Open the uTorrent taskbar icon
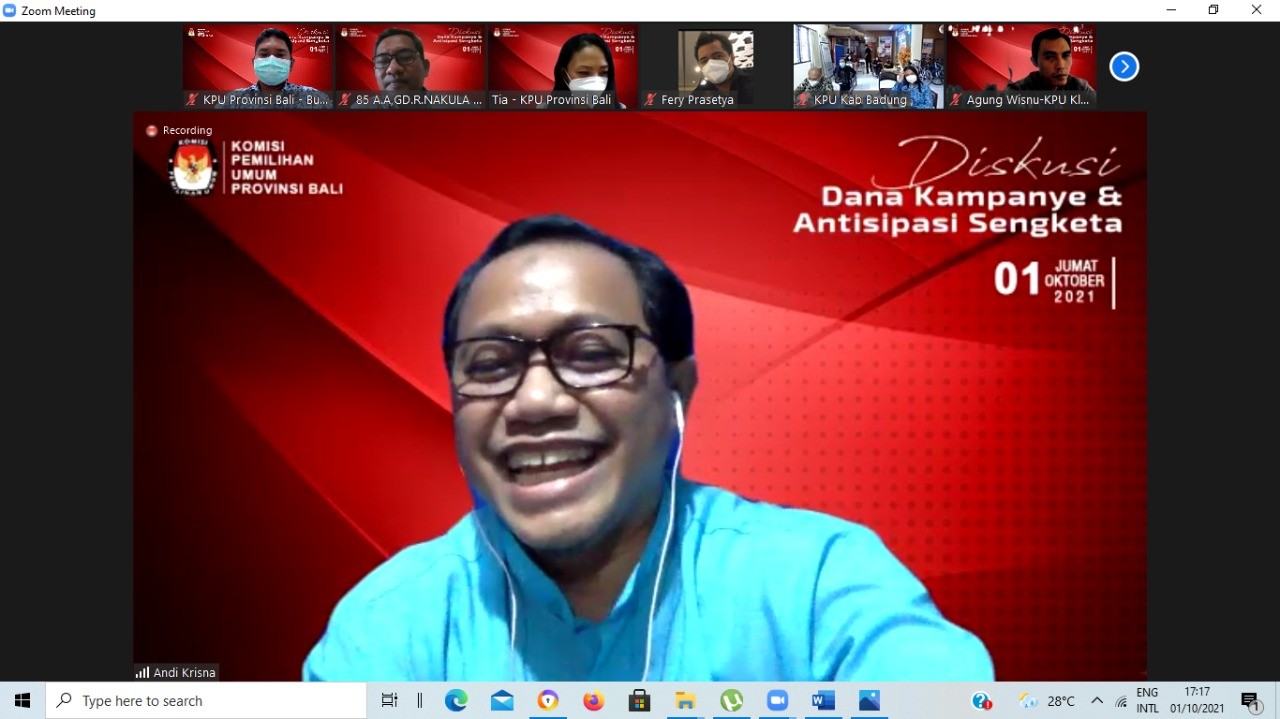This screenshot has height=719, width=1280. (x=732, y=701)
